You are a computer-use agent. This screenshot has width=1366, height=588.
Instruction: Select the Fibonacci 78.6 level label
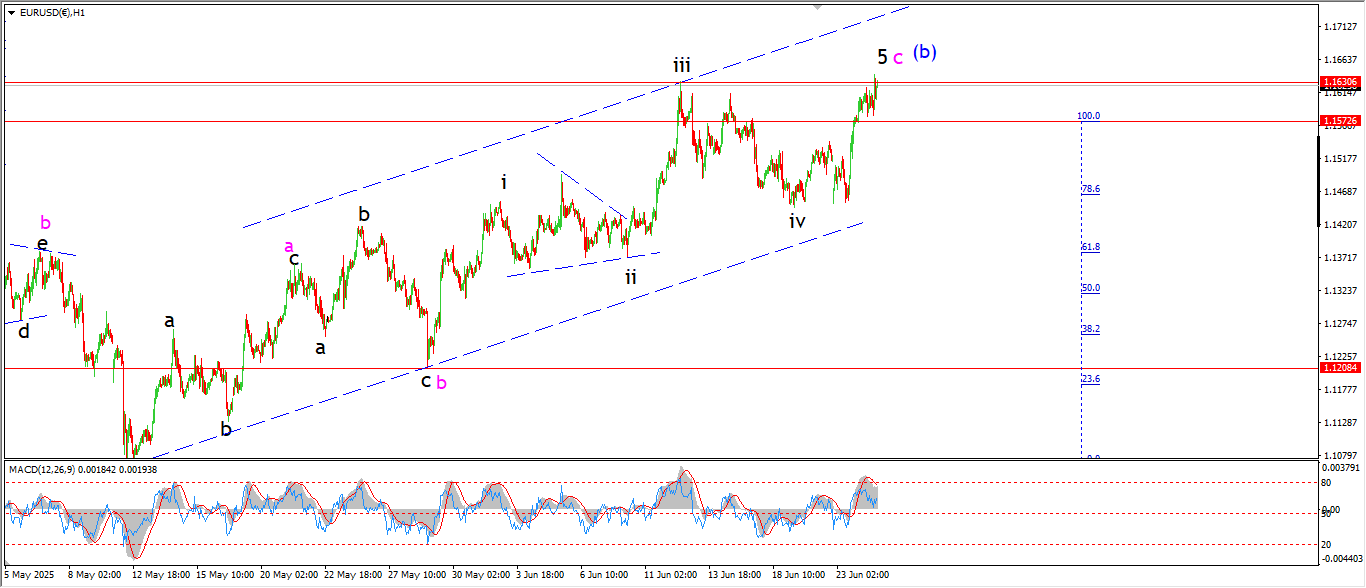[x=1090, y=189]
